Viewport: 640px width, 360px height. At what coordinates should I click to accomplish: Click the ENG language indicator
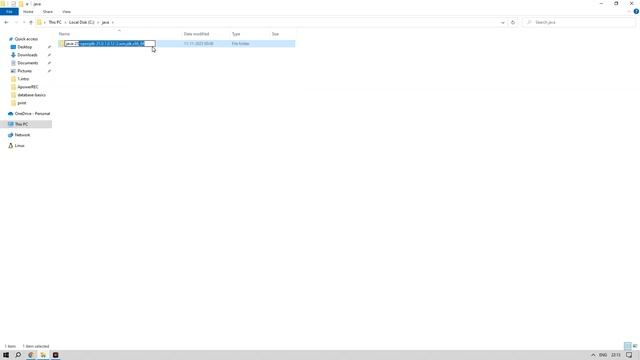coord(603,355)
